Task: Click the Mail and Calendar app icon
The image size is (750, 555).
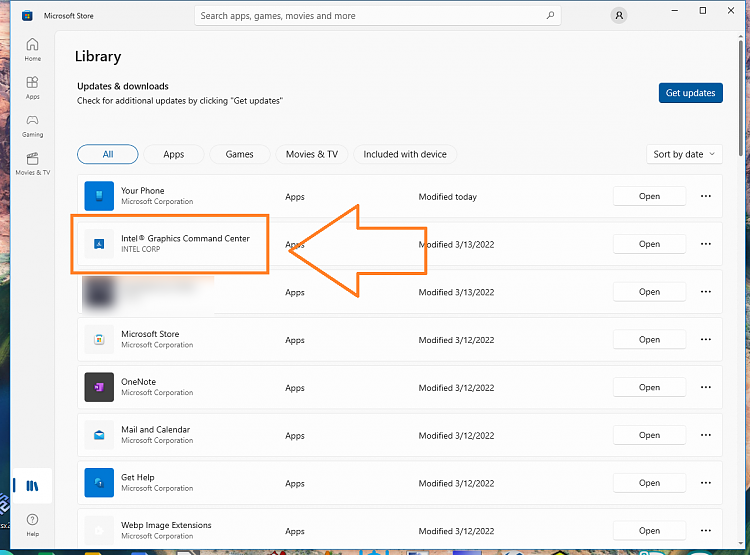Action: [x=99, y=435]
